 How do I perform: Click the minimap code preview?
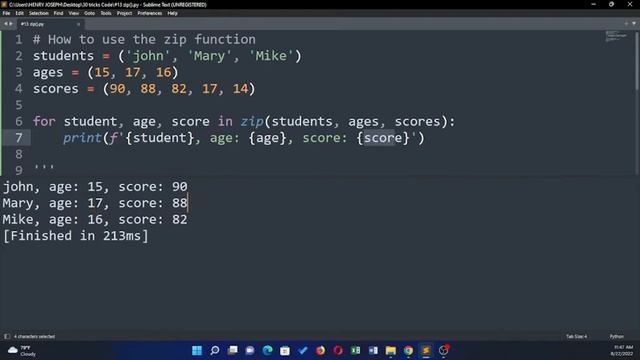(x=616, y=36)
